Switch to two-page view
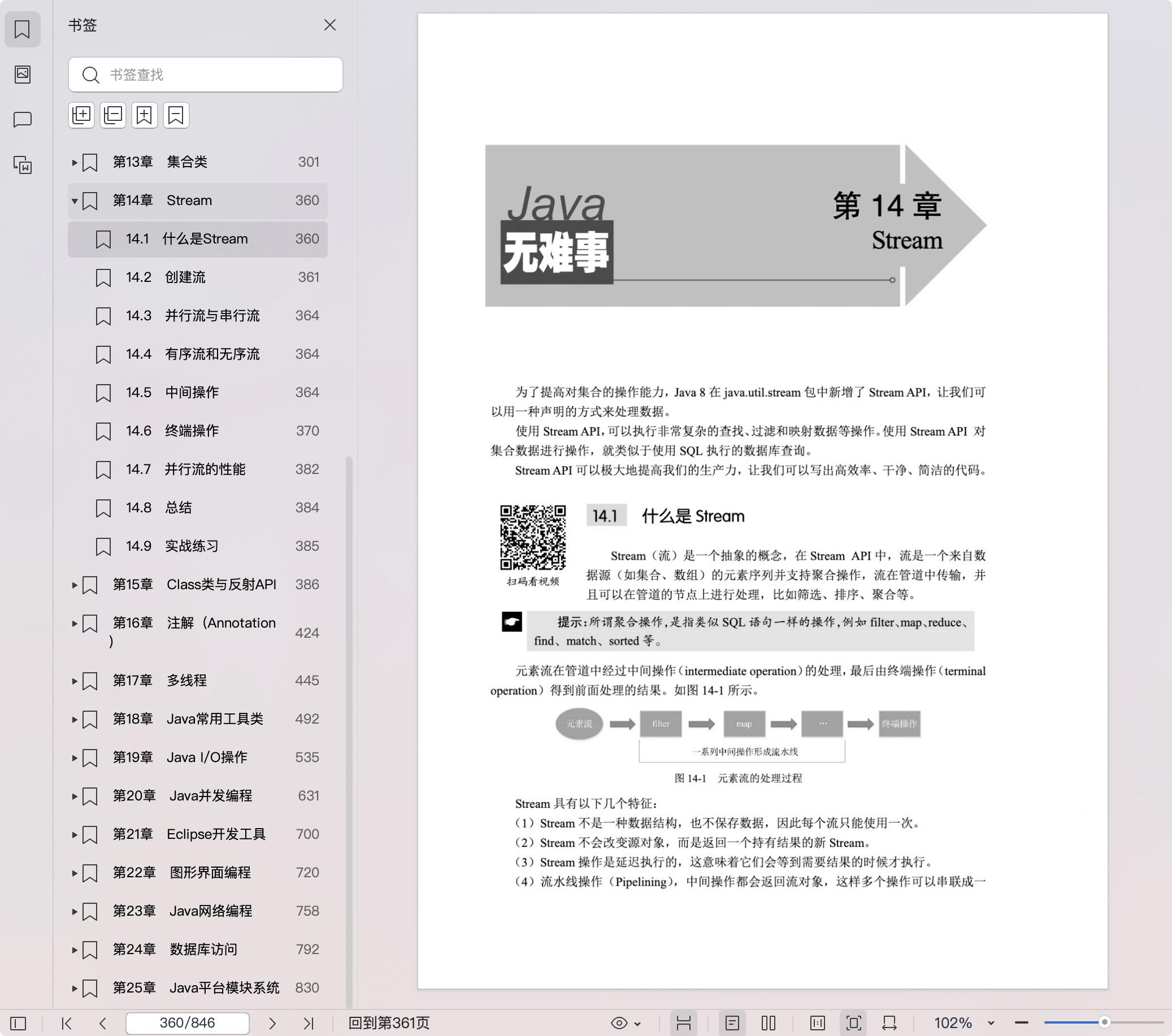This screenshot has width=1172, height=1036. 769,1024
